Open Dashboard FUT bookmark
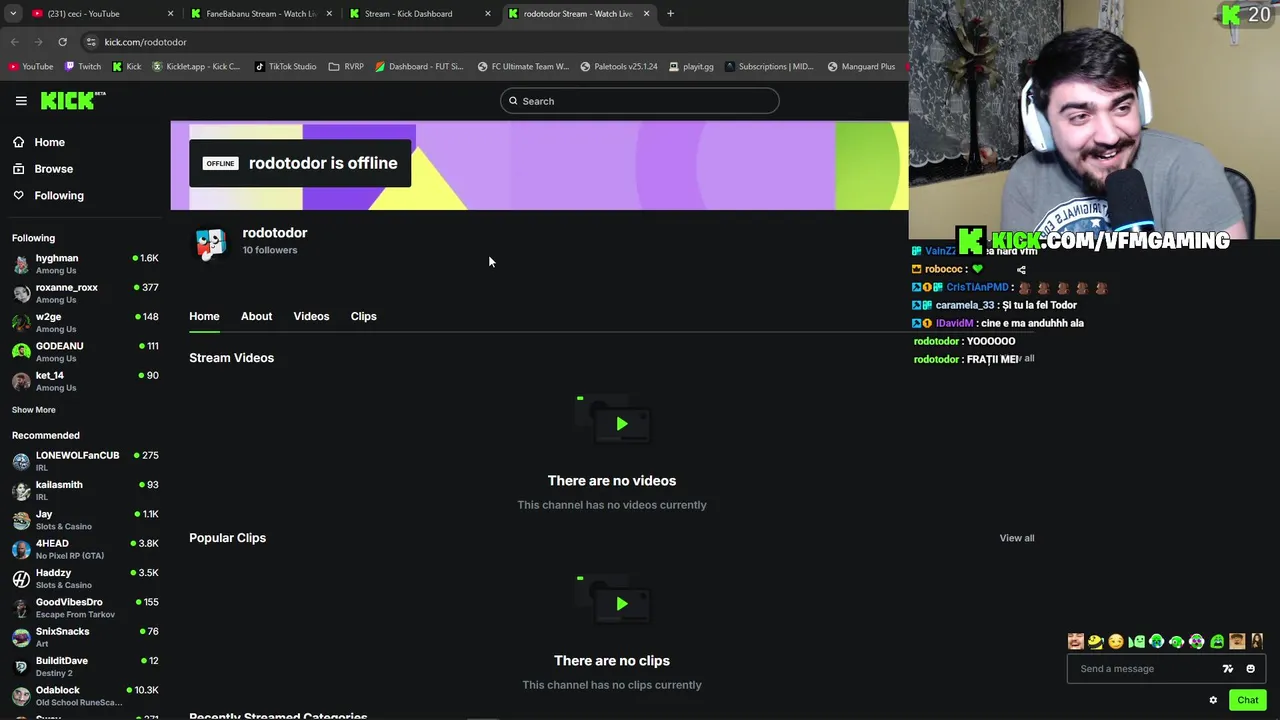1280x720 pixels. (419, 67)
